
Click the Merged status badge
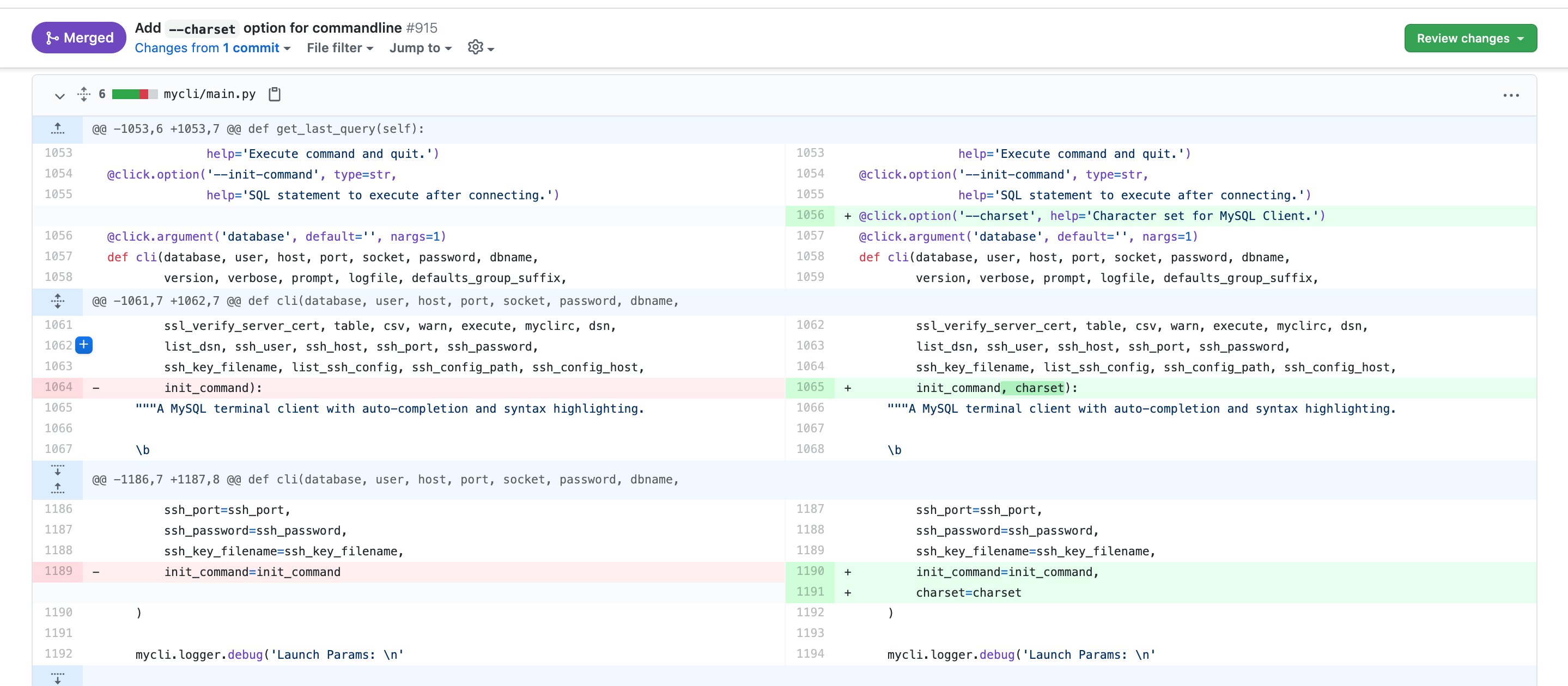click(x=79, y=38)
